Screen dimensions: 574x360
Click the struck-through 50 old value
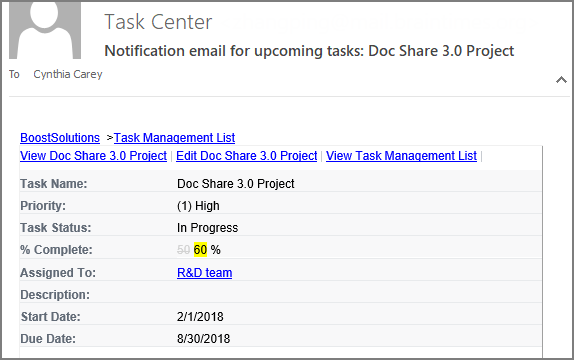coord(183,250)
